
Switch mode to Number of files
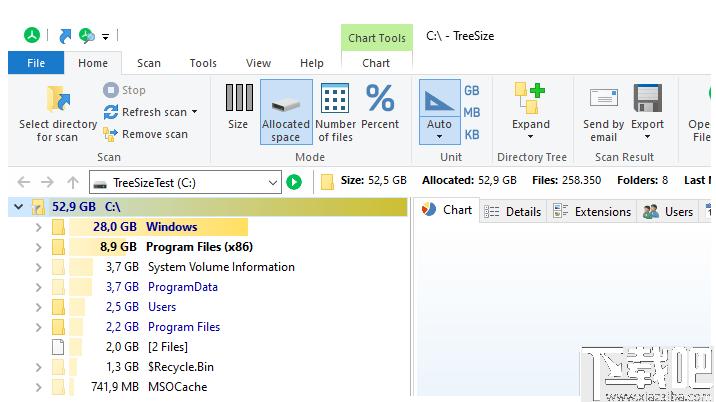[x=335, y=112]
